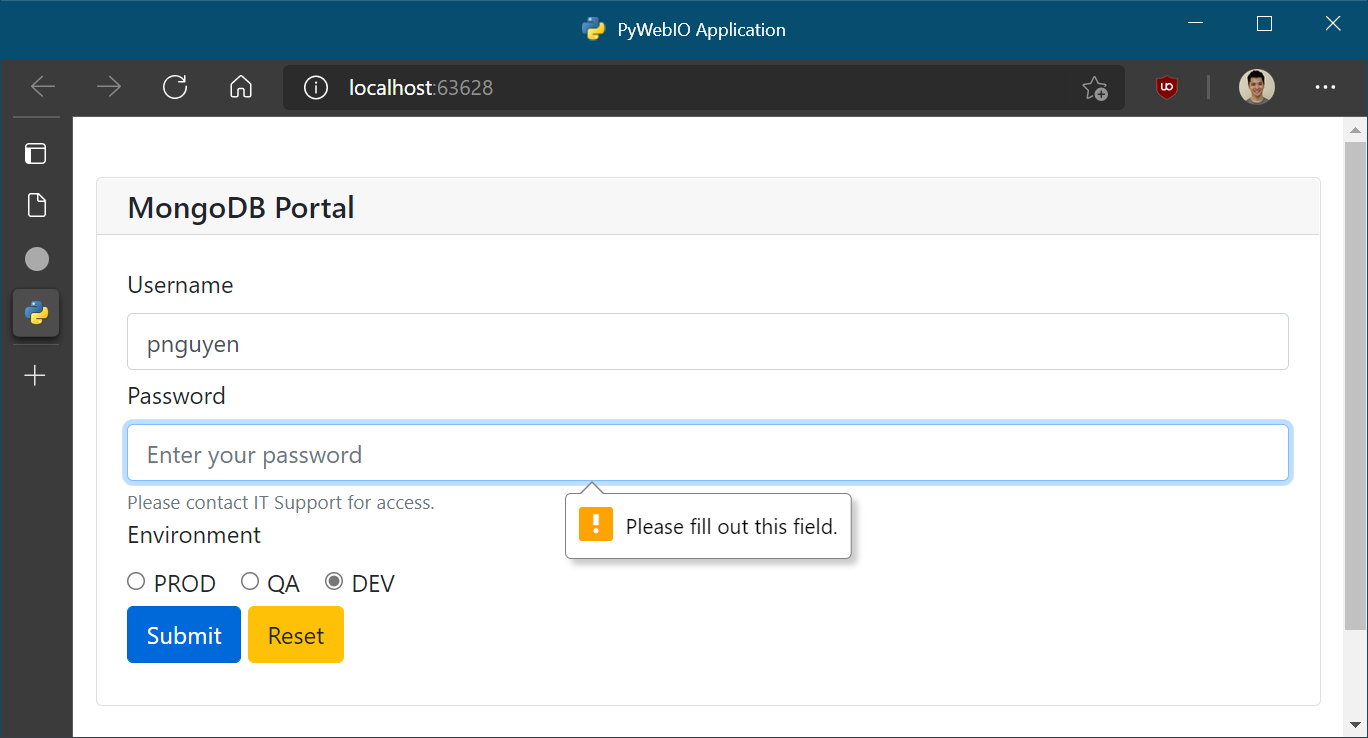Image resolution: width=1368 pixels, height=738 pixels.
Task: Click the Username input field
Action: click(x=708, y=342)
